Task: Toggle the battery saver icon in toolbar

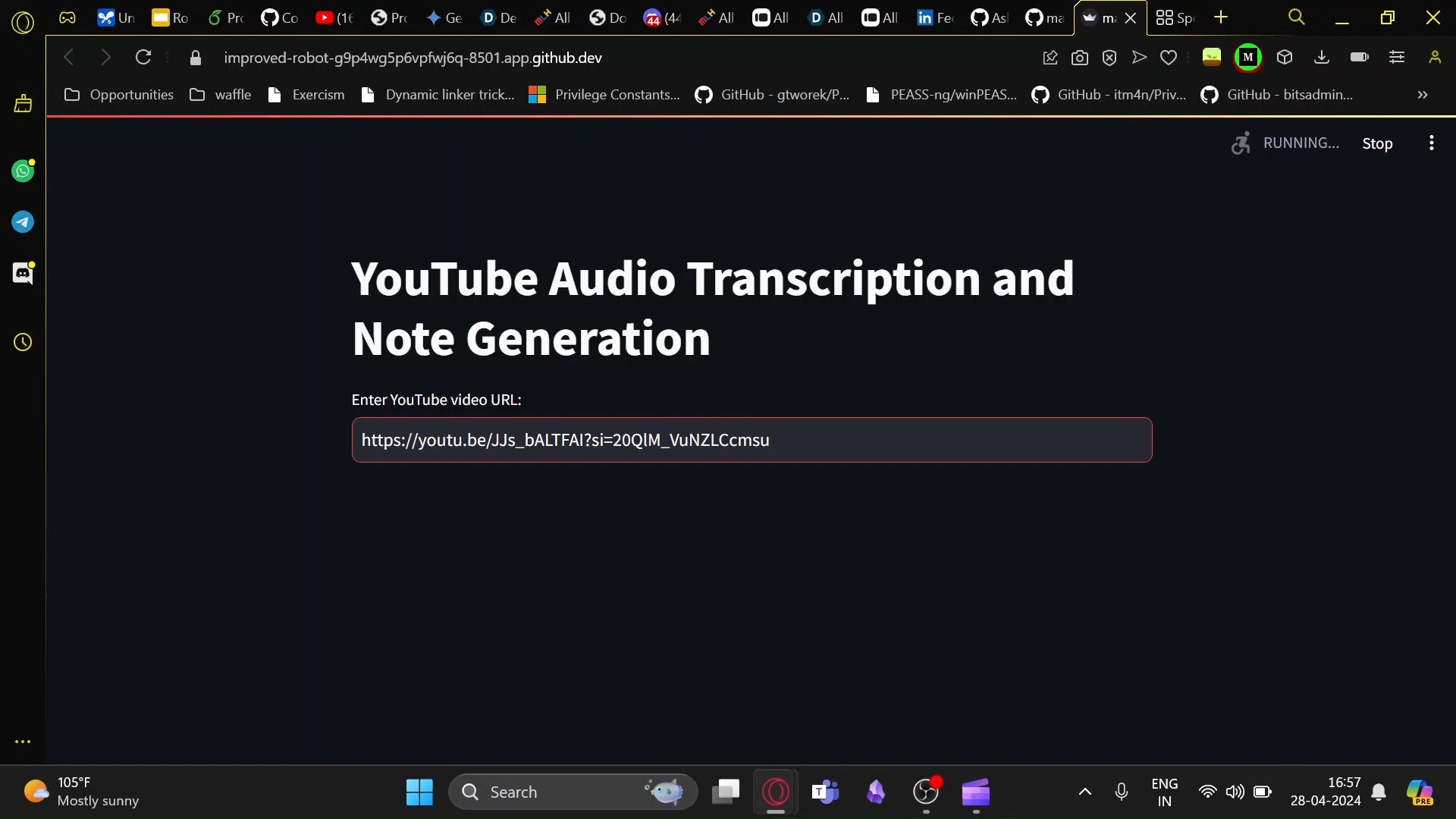Action: coord(1359,58)
